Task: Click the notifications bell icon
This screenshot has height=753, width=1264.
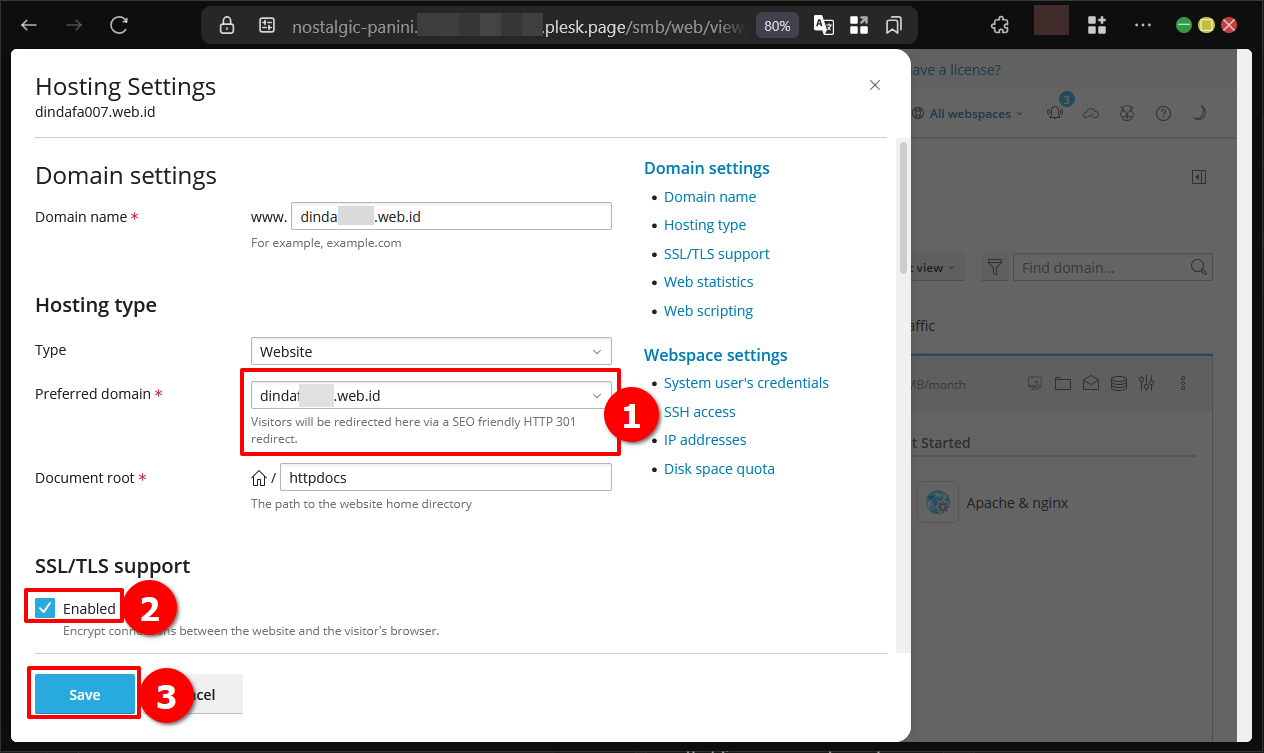Action: 1055,114
